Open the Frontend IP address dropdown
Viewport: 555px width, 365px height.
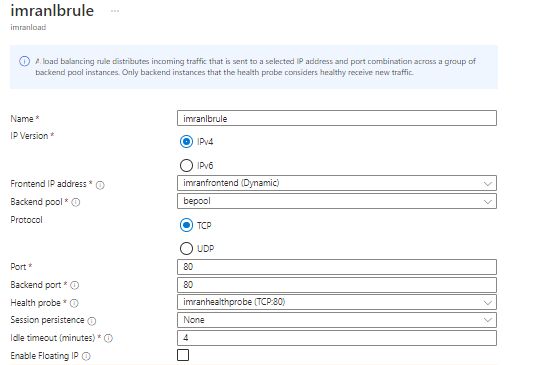337,183
